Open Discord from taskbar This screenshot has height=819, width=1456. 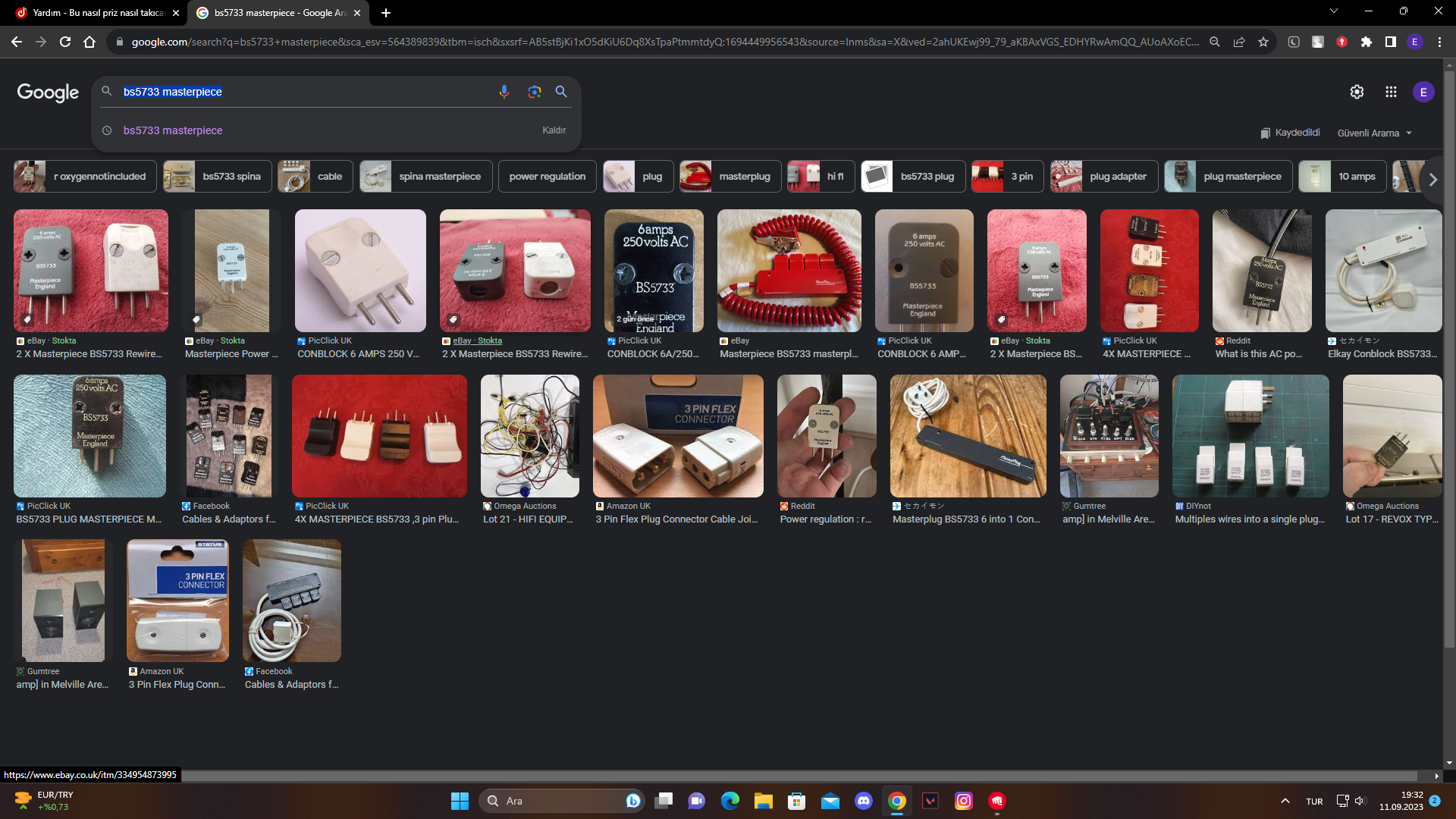[864, 801]
